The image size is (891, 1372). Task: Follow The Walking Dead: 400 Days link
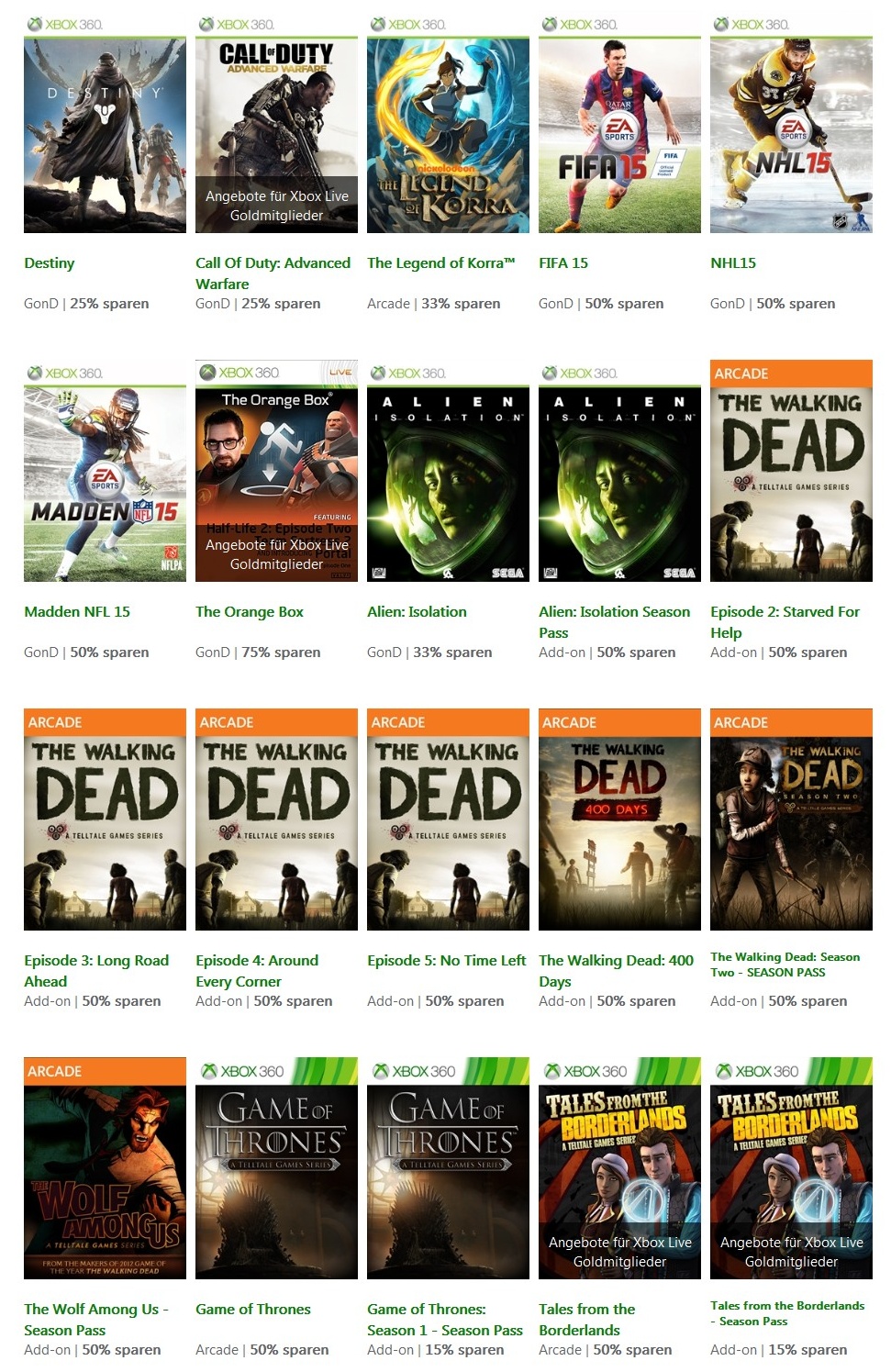pyautogui.click(x=617, y=971)
